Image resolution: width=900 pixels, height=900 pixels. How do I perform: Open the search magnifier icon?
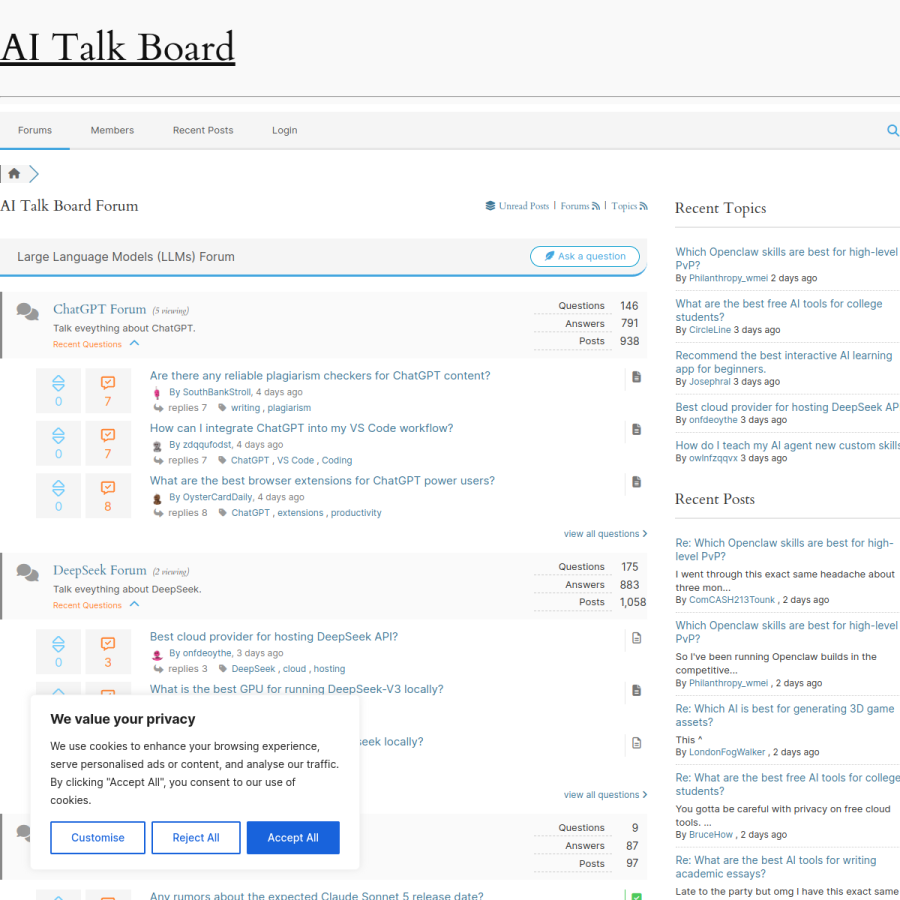892,130
